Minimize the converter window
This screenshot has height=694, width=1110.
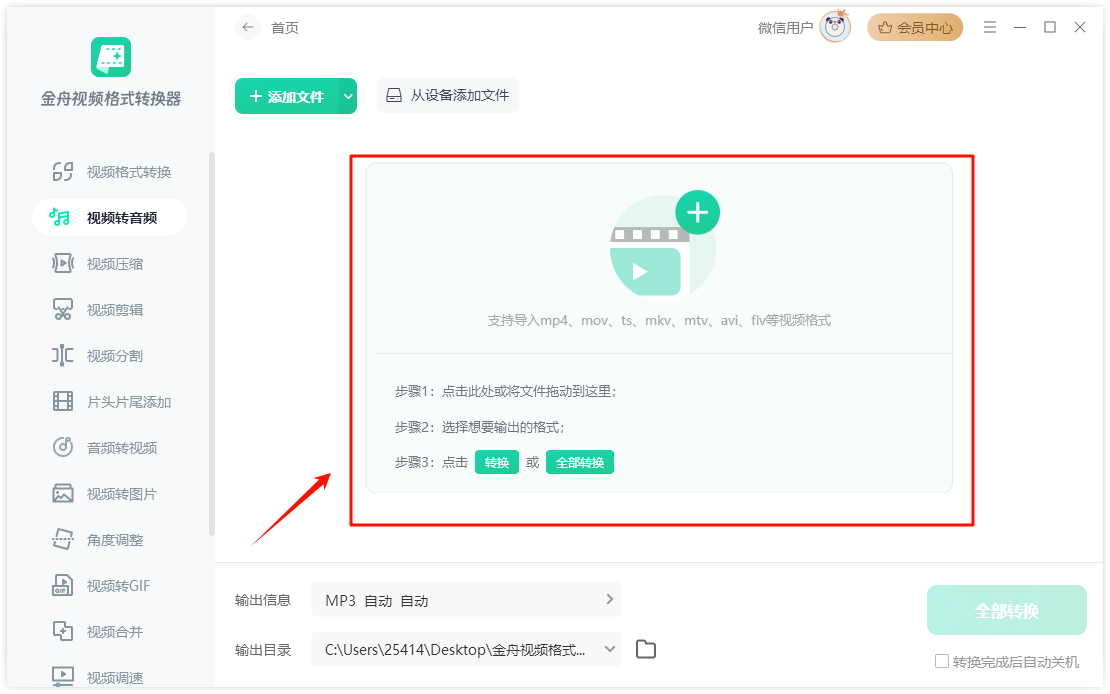pos(1019,28)
